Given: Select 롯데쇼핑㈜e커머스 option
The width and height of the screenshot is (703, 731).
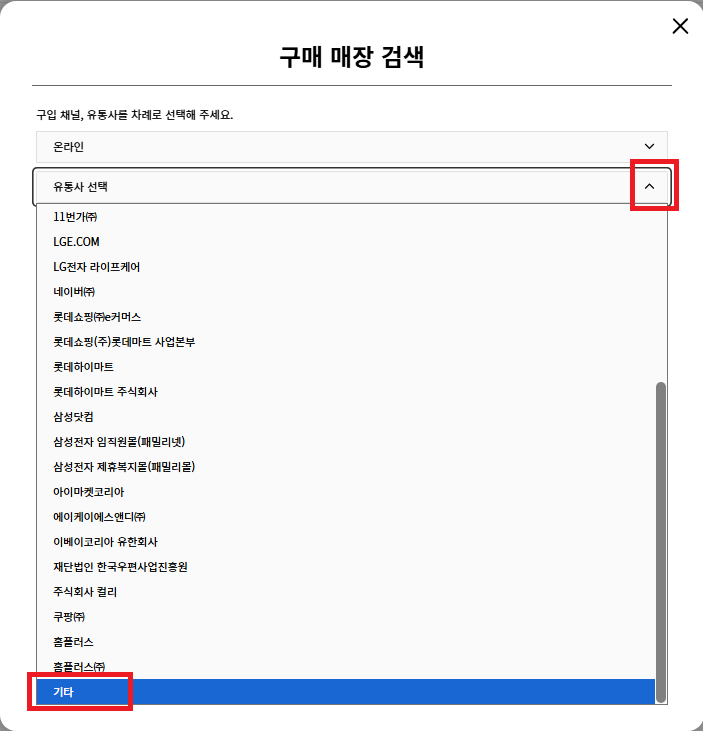Looking at the screenshot, I should (346, 317).
